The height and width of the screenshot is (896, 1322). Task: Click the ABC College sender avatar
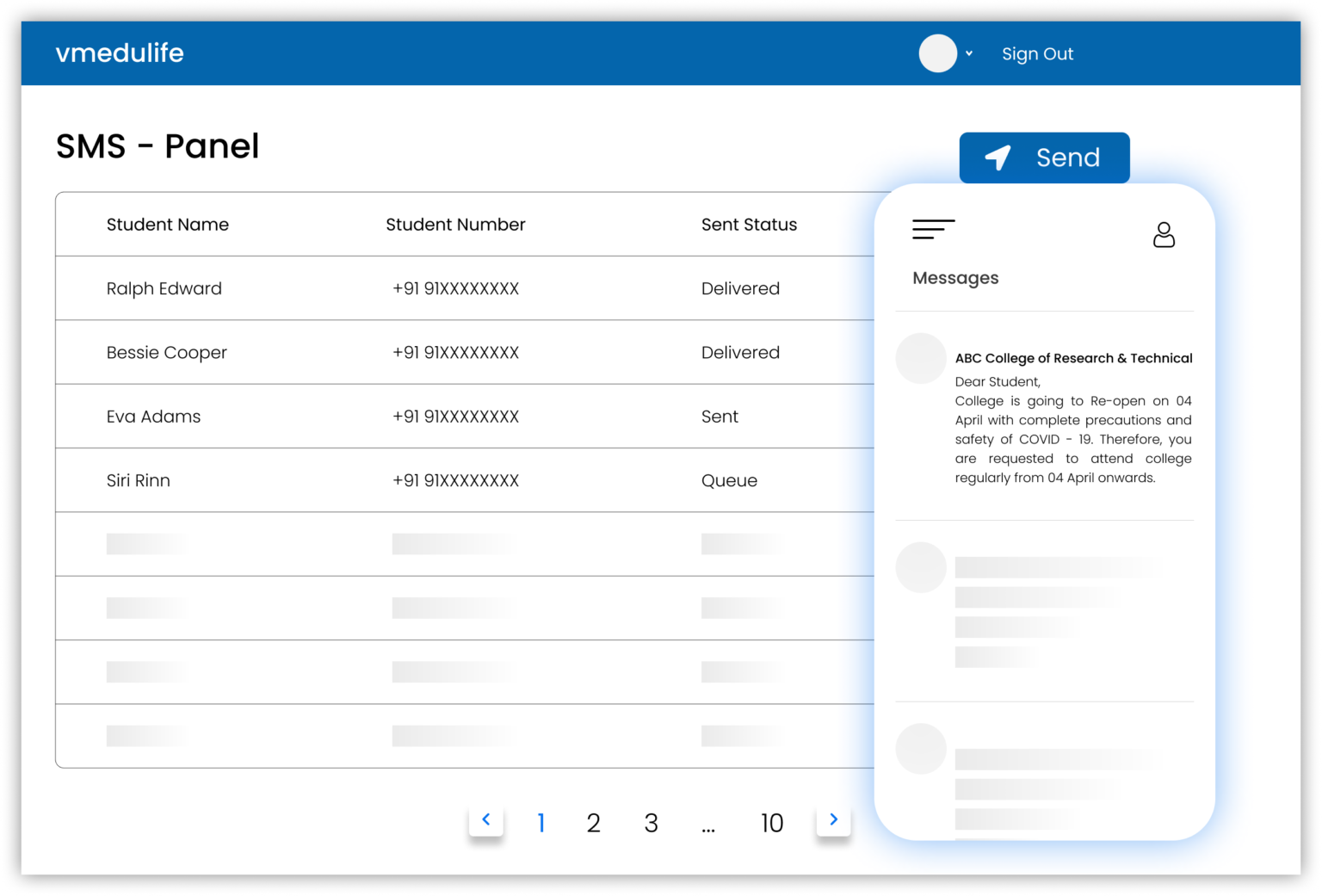(x=920, y=358)
